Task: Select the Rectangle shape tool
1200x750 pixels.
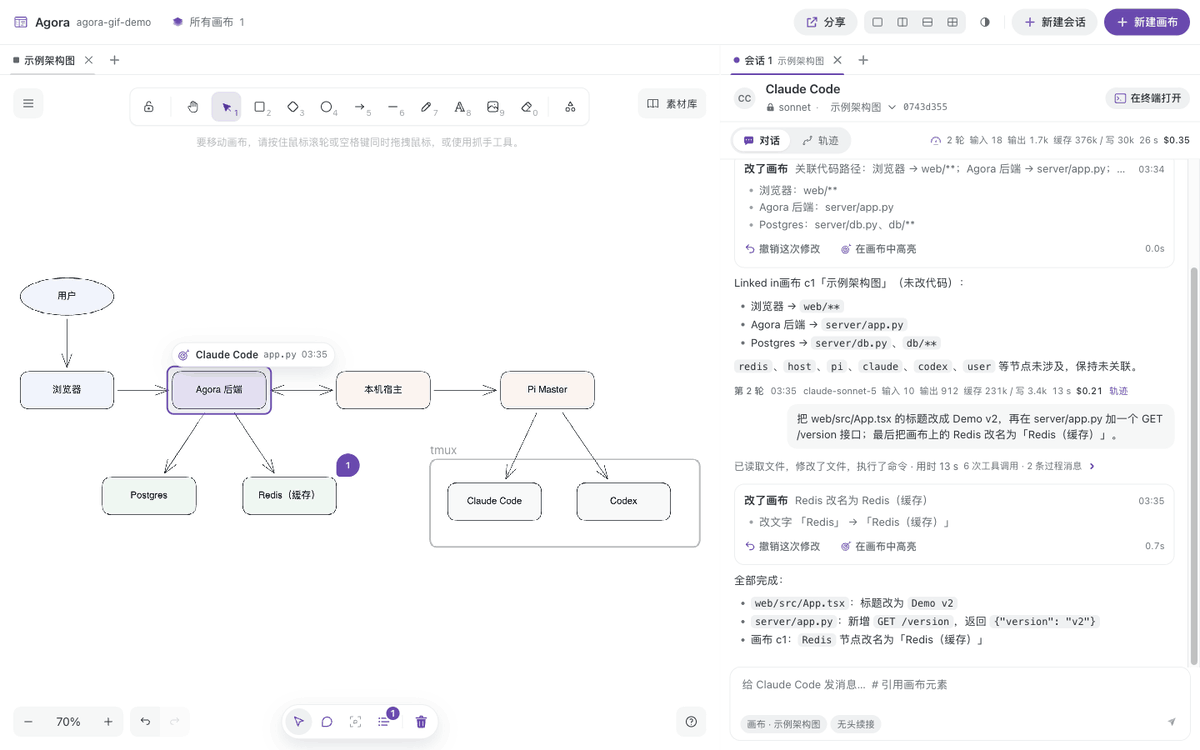Action: (260, 107)
